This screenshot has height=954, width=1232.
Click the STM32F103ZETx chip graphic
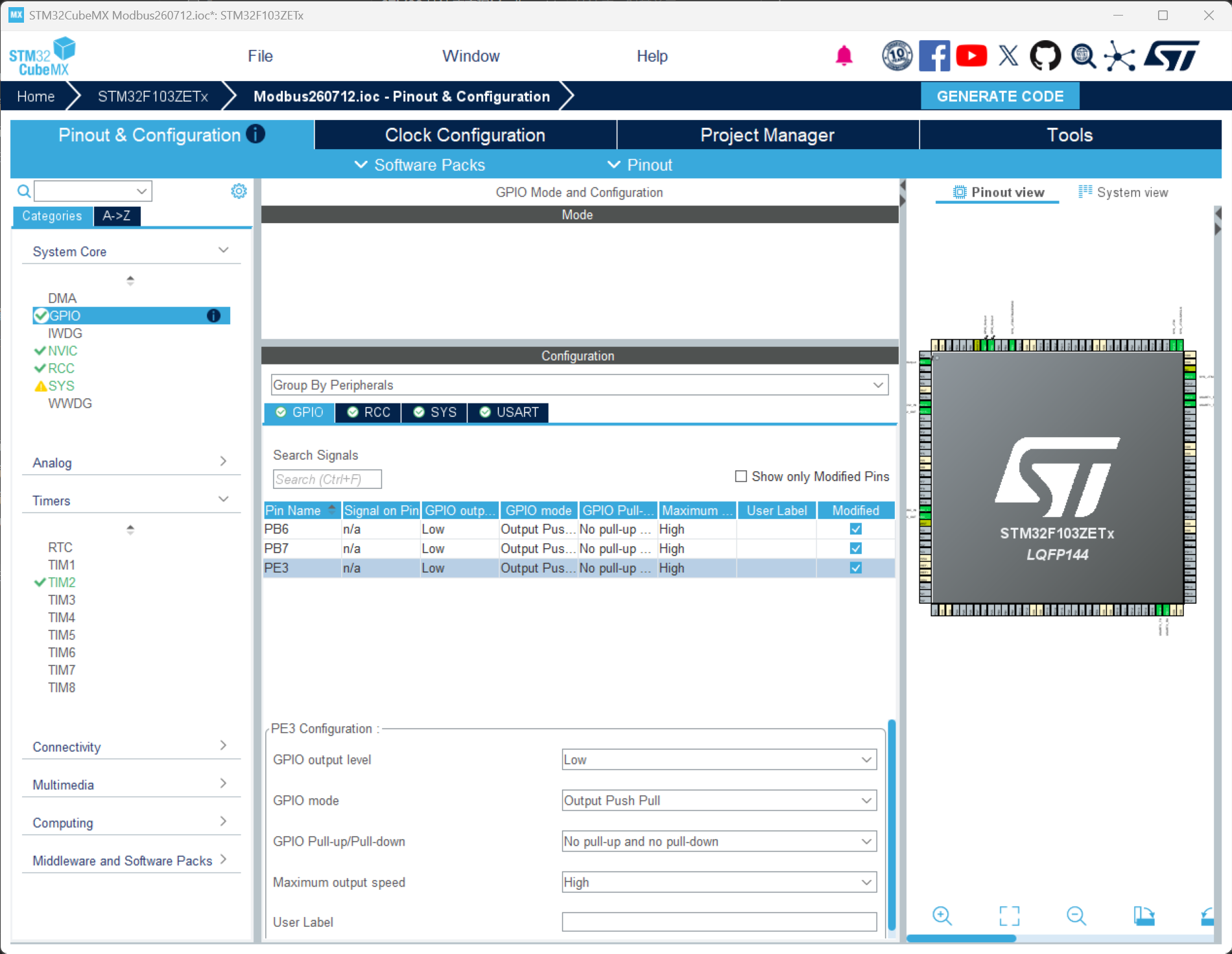coord(1058,479)
